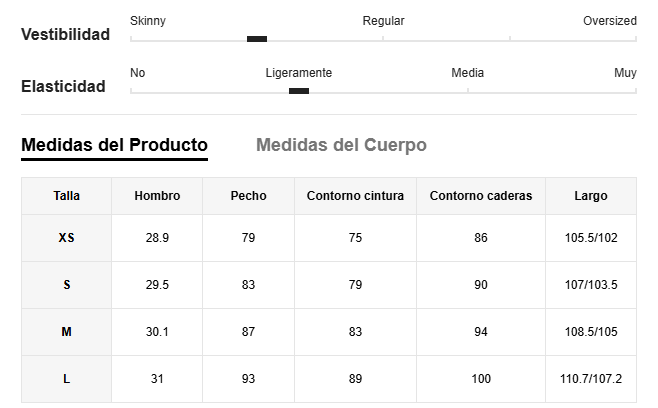Select the M size row label
The image size is (658, 408).
[x=66, y=332]
